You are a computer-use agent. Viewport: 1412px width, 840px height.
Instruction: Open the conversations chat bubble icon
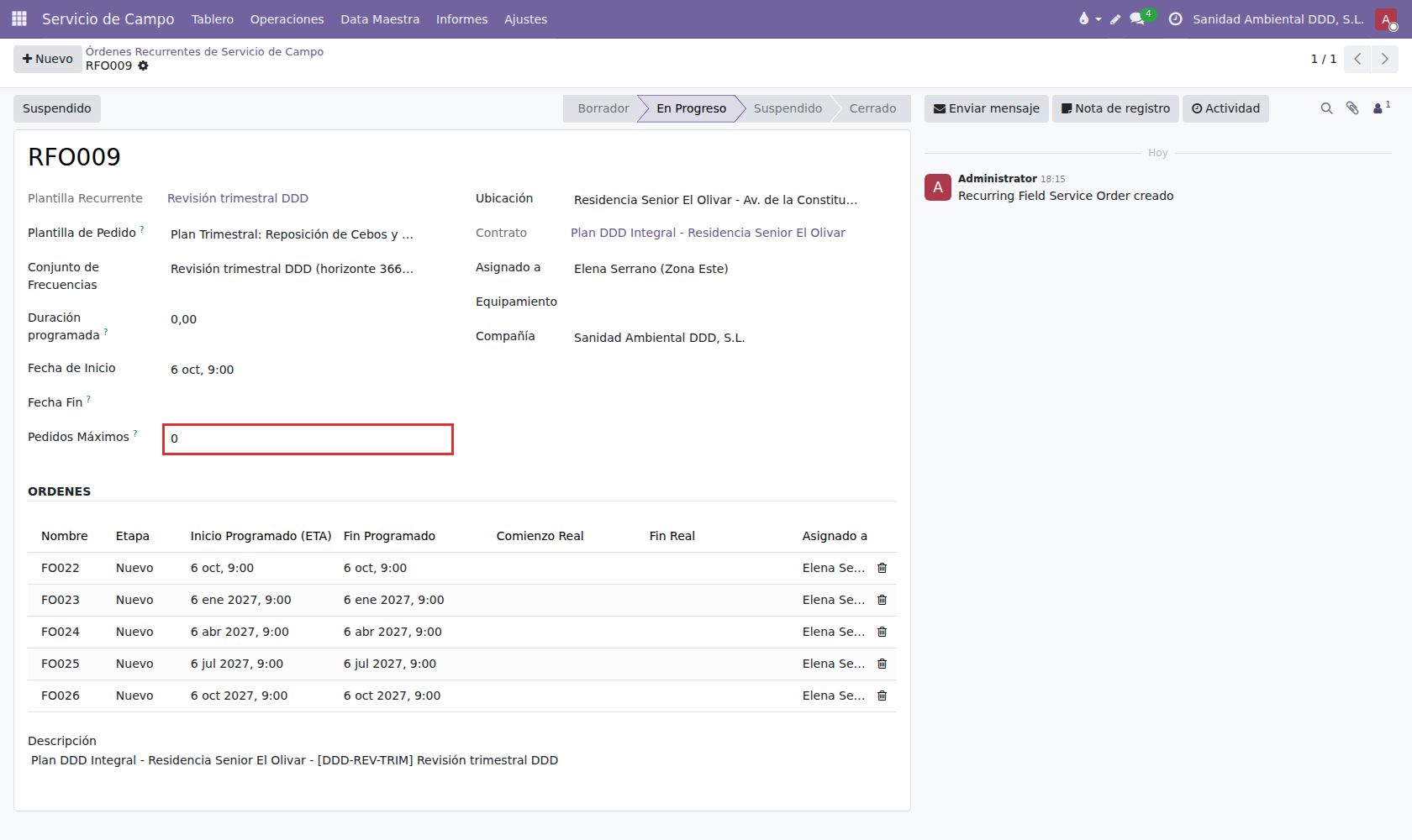[1137, 18]
